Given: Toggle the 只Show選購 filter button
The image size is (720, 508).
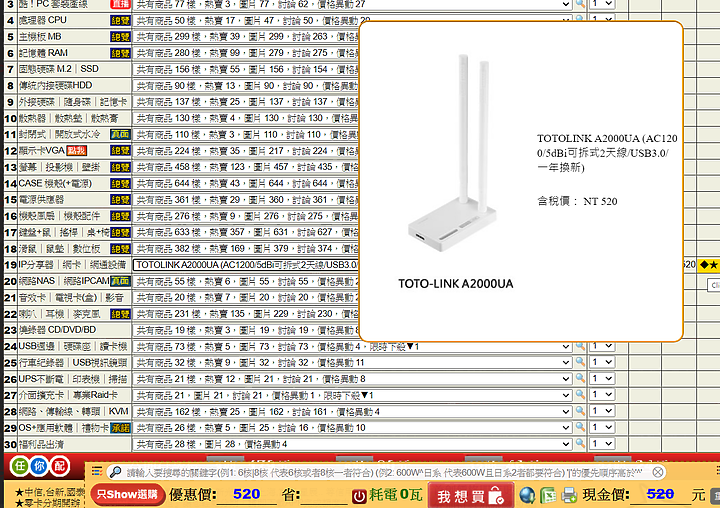Looking at the screenshot, I should pyautogui.click(x=127, y=495).
